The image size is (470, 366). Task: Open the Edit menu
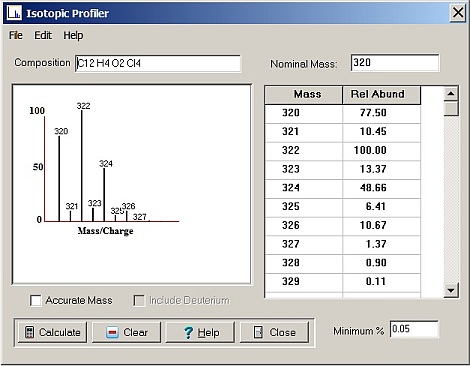pyautogui.click(x=43, y=35)
